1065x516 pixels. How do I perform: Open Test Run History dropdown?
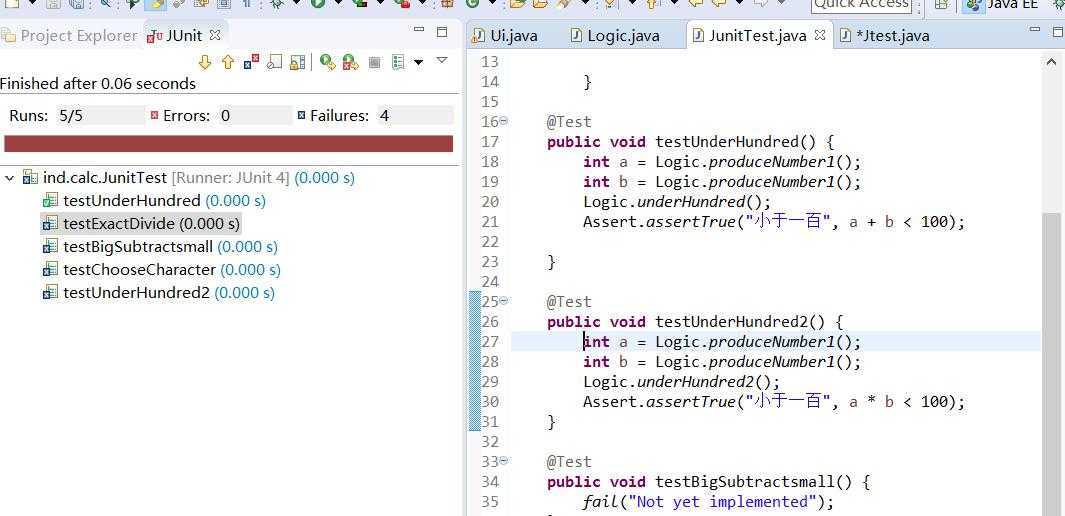[x=418, y=62]
